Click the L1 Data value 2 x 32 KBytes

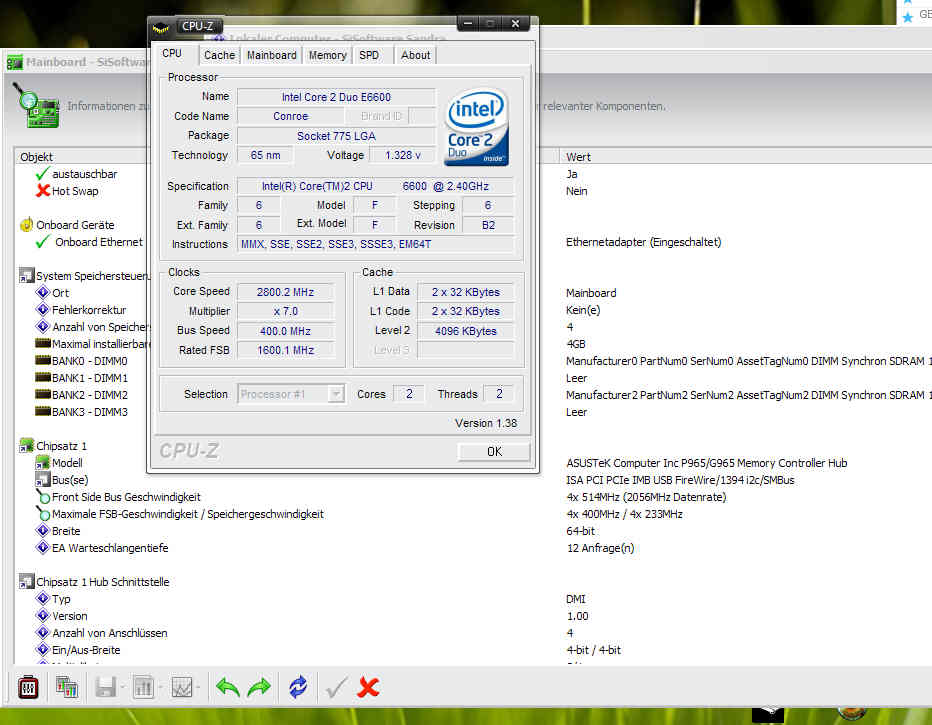[x=466, y=292]
